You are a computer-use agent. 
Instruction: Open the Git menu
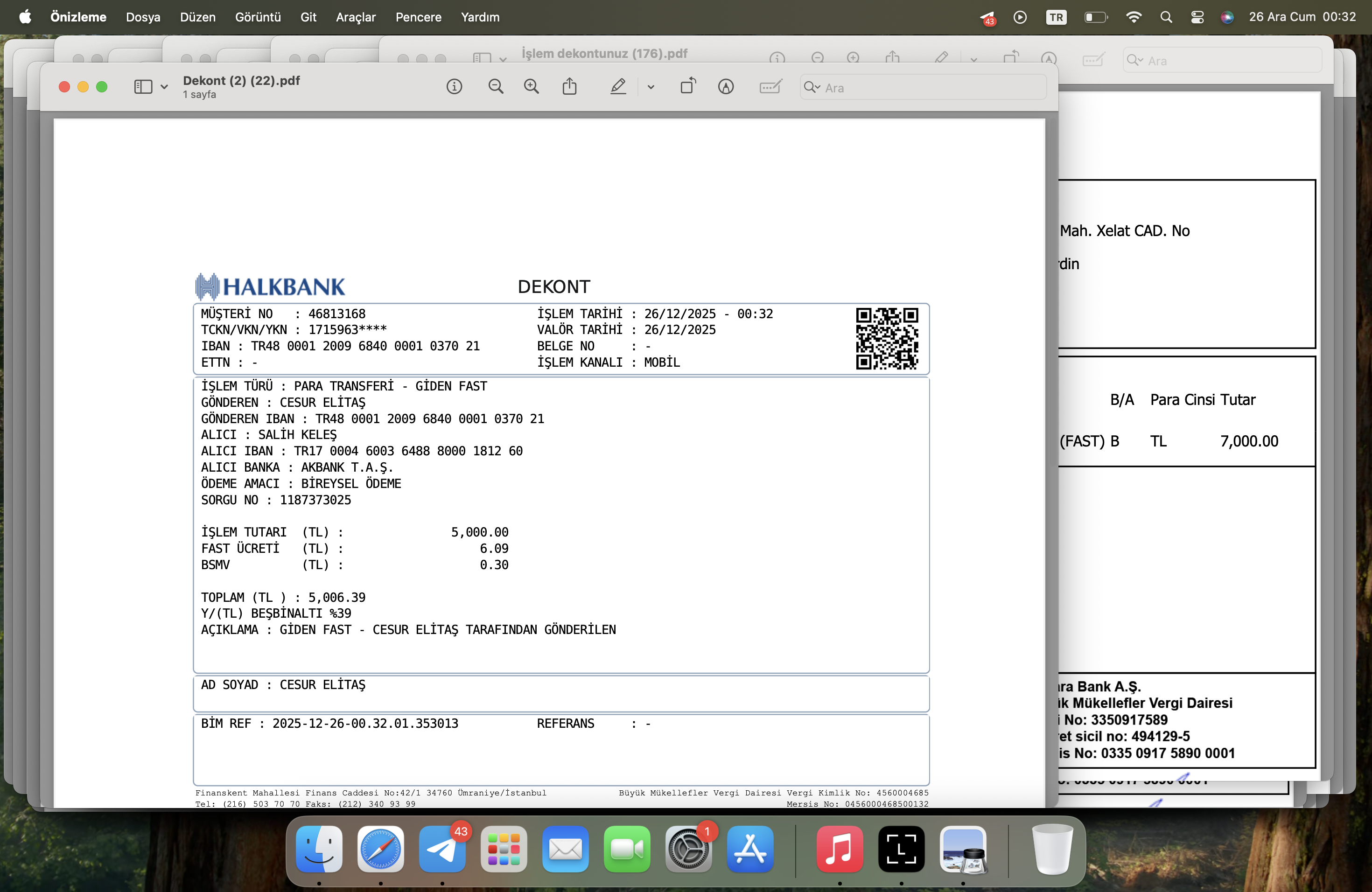tap(308, 17)
